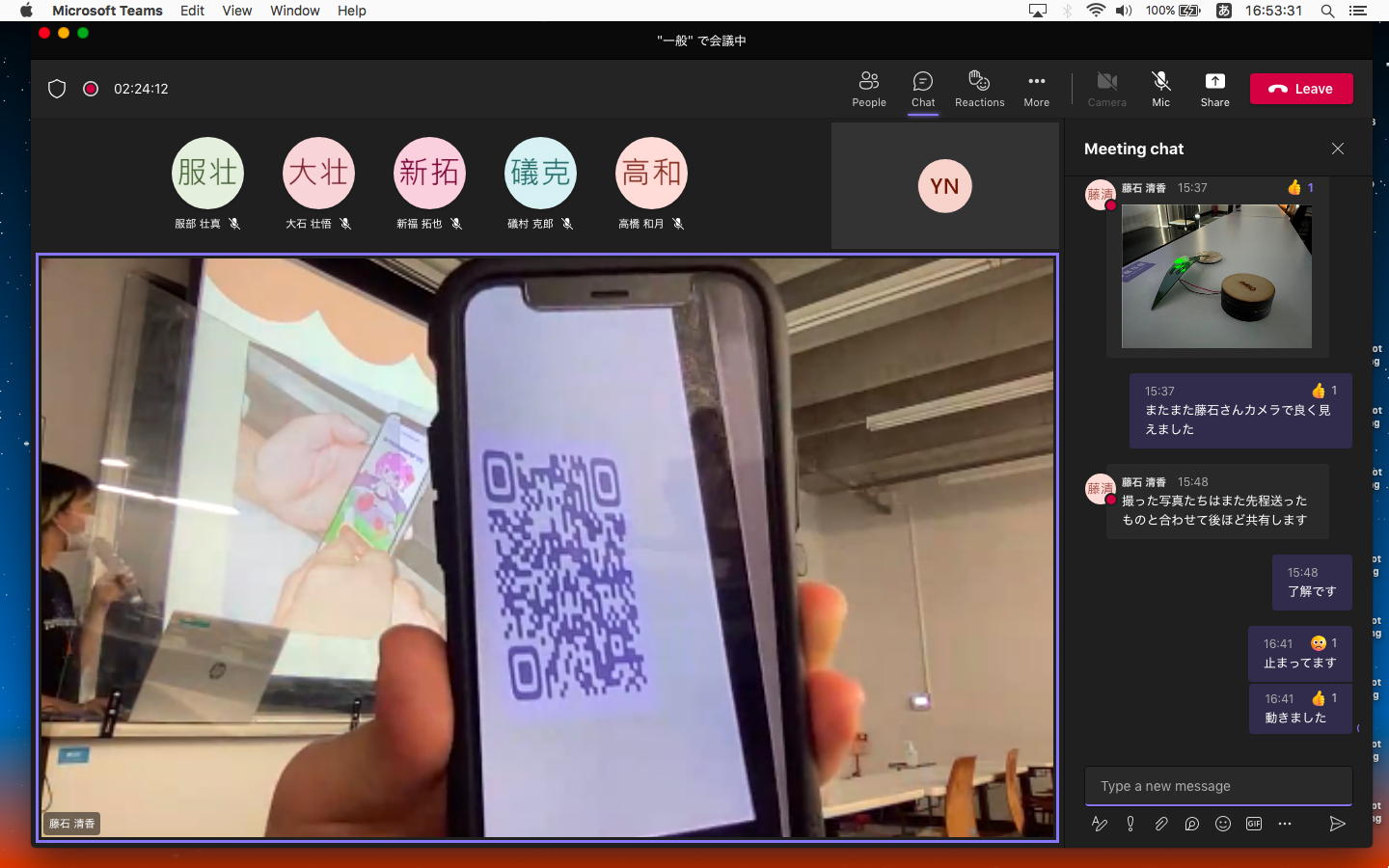Select participant avatar 大石 壮悟
This screenshot has height=868, width=1389.
coord(318,173)
